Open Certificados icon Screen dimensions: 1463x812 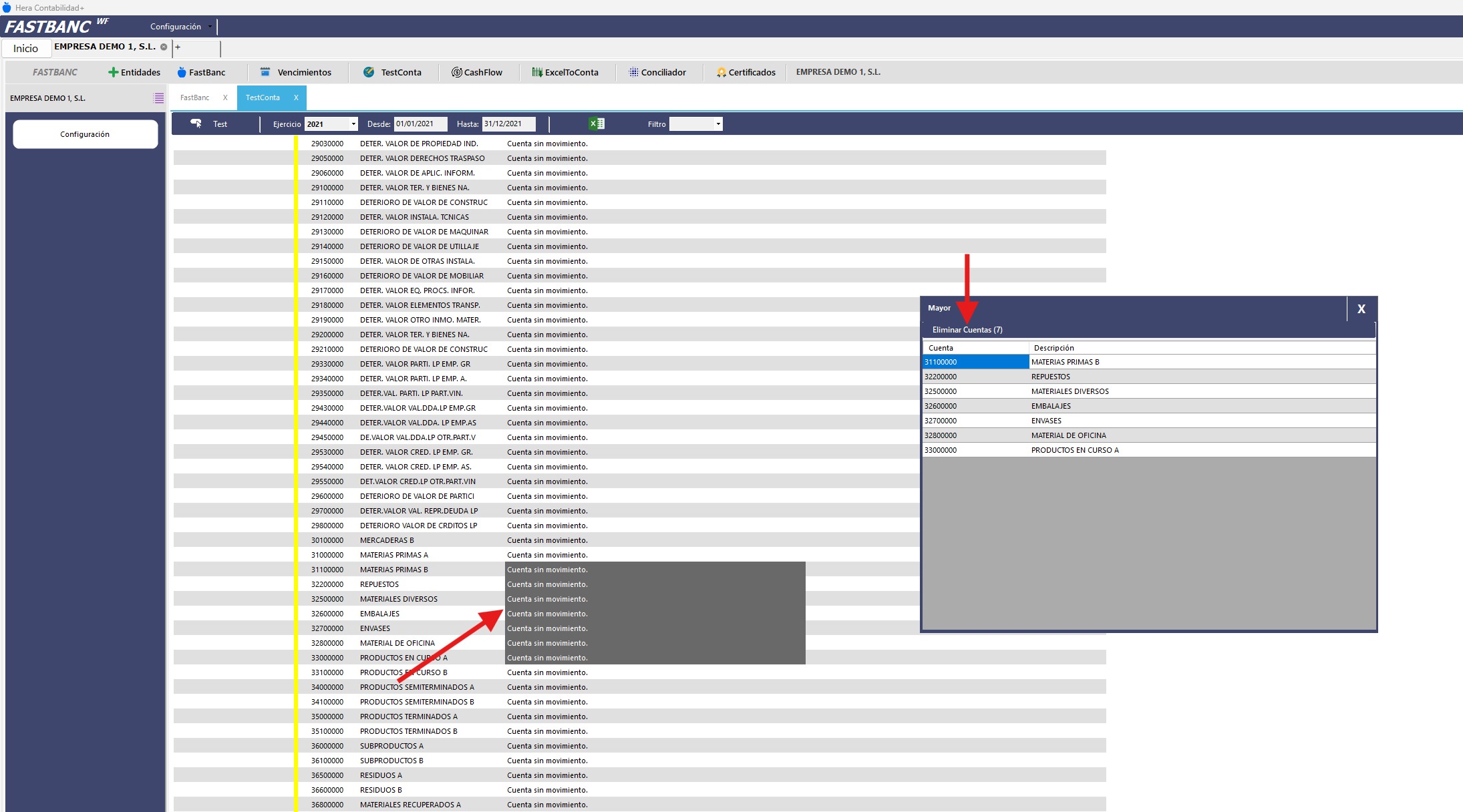[x=721, y=72]
